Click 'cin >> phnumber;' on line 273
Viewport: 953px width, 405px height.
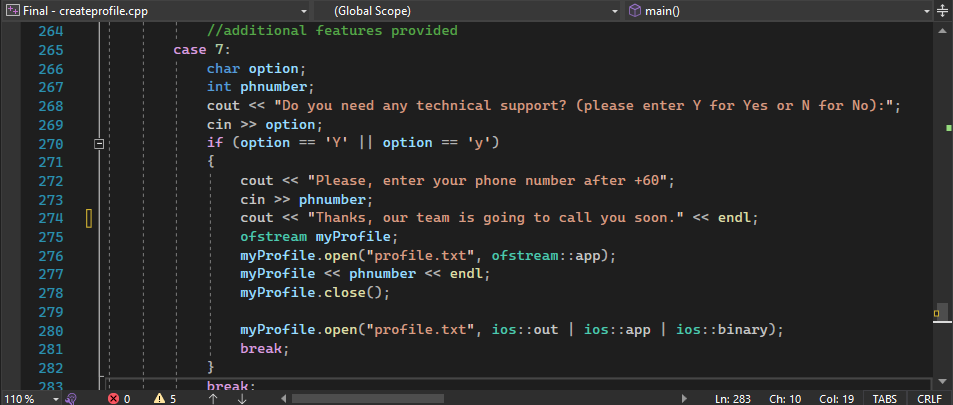click(307, 199)
